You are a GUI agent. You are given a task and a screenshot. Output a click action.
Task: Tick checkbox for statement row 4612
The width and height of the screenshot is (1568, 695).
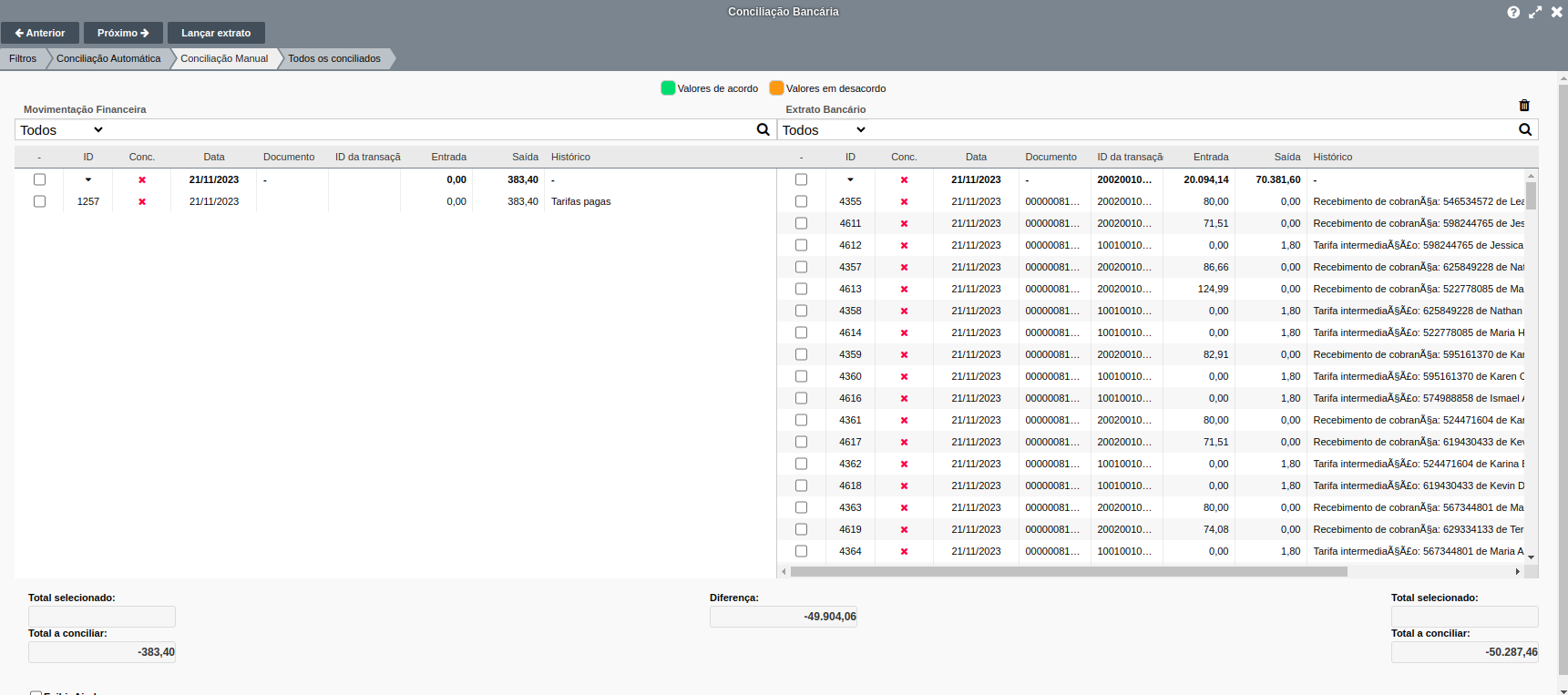pyautogui.click(x=801, y=245)
